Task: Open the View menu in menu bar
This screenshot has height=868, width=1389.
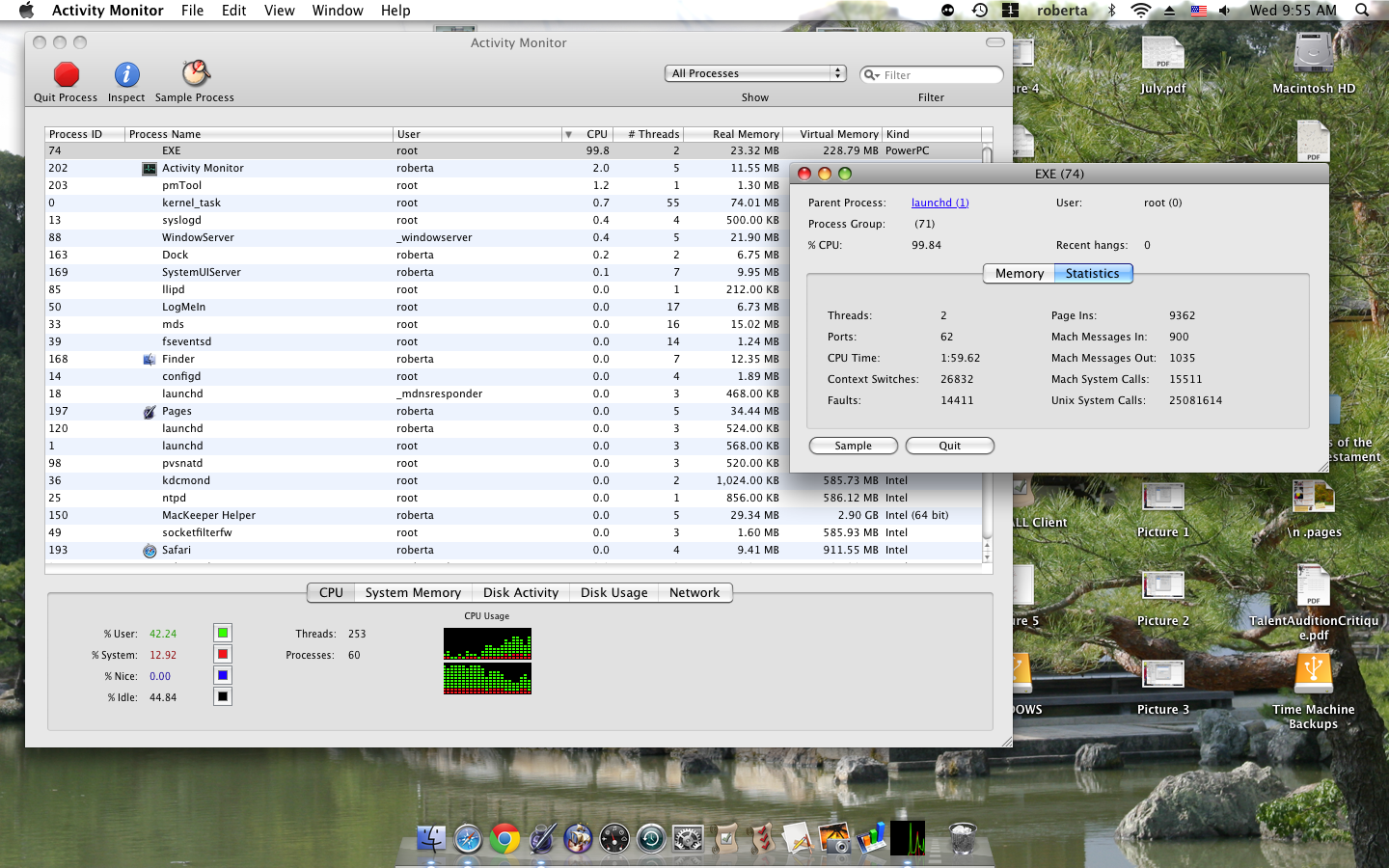Action: [x=279, y=11]
